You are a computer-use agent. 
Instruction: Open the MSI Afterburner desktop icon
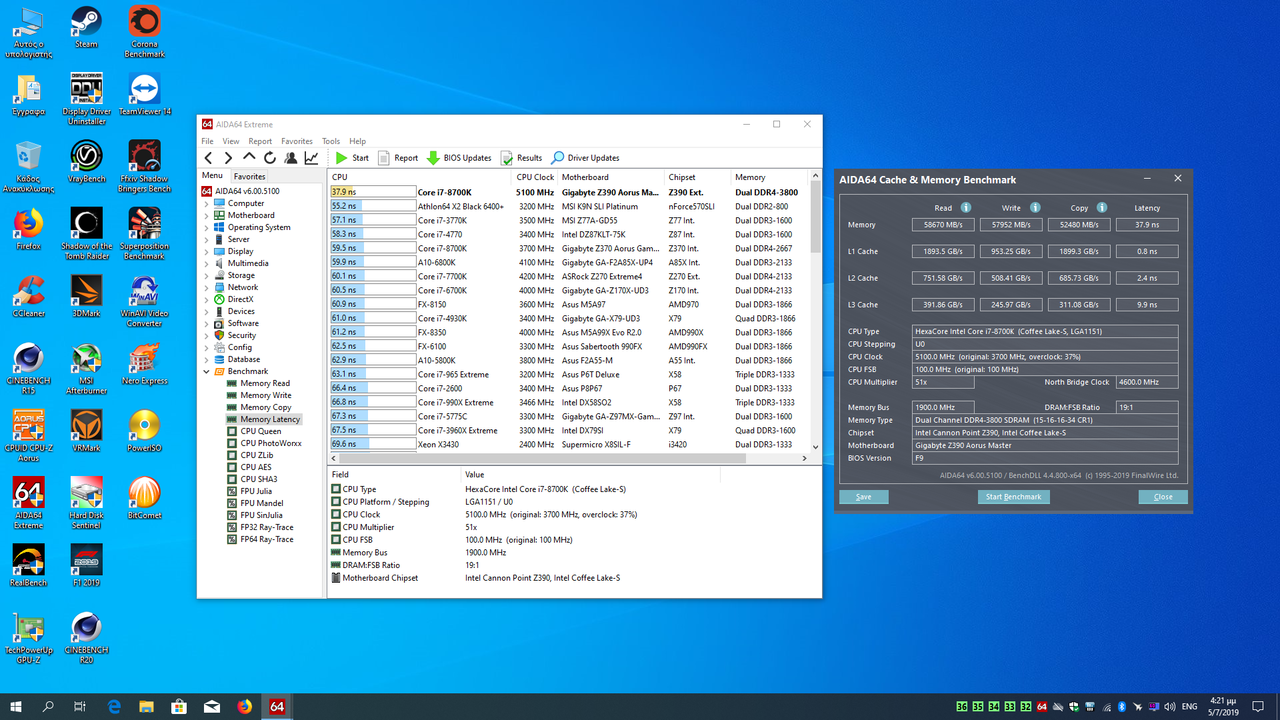(86, 369)
